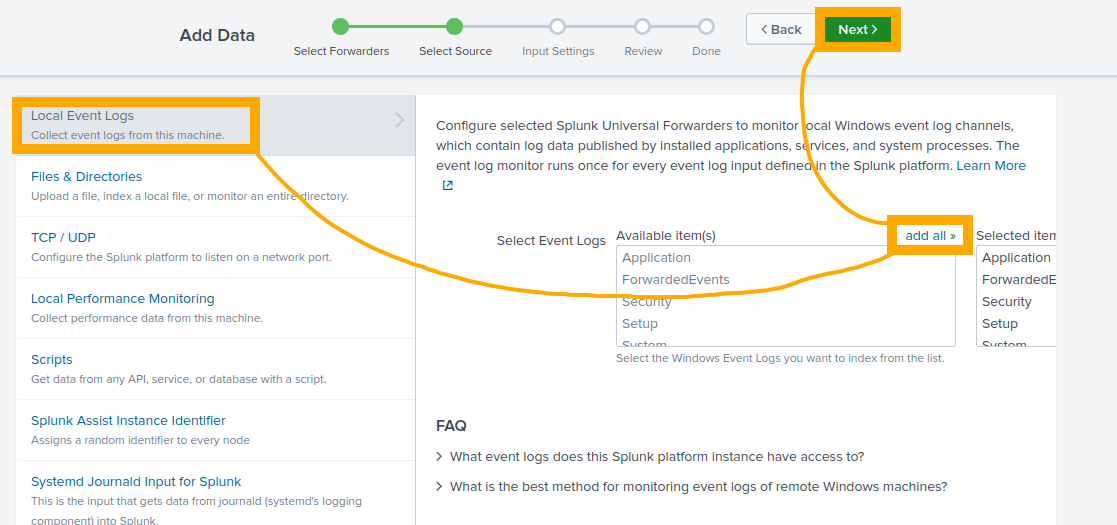Pick Application in Available items list
Image resolution: width=1117 pixels, height=525 pixels.
[785, 258]
